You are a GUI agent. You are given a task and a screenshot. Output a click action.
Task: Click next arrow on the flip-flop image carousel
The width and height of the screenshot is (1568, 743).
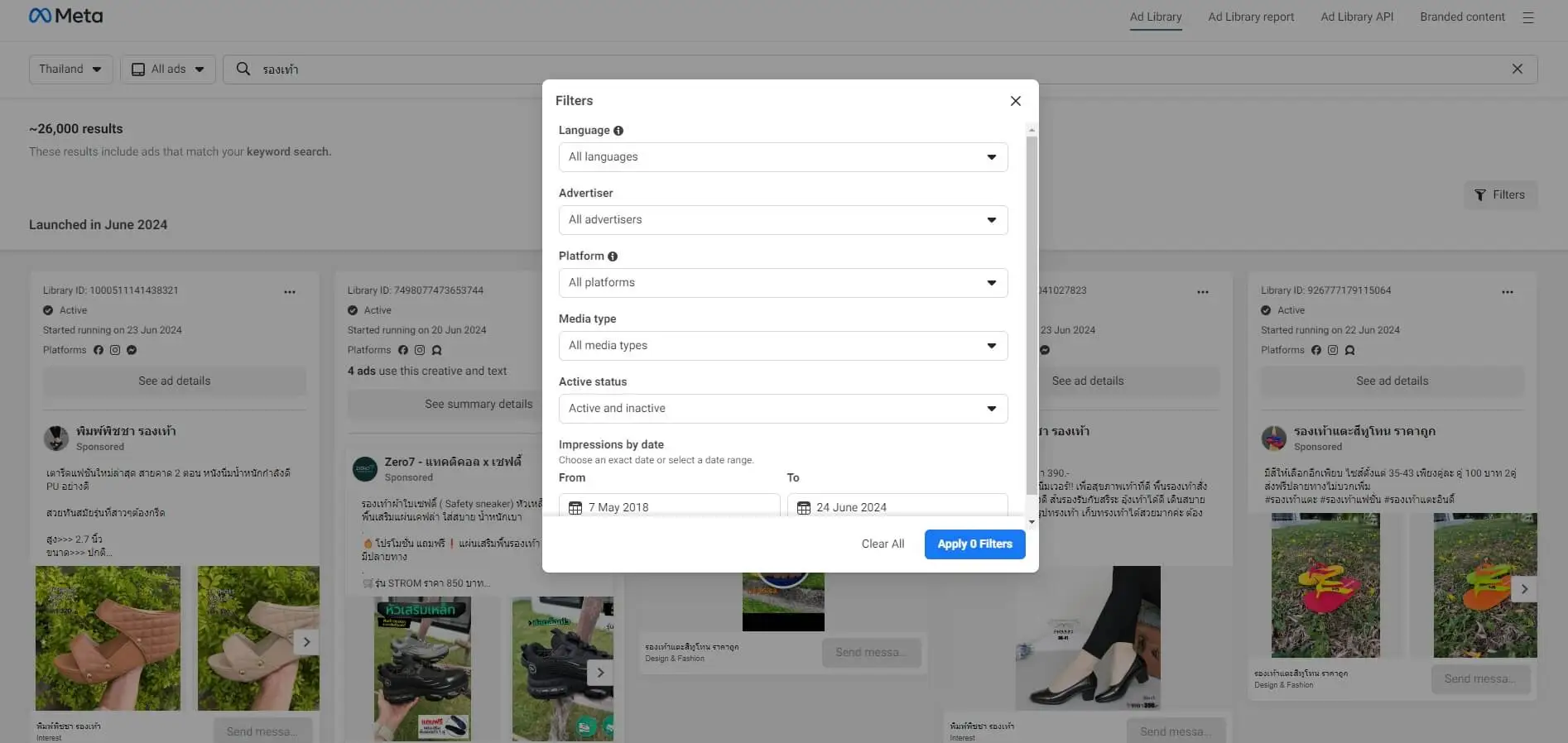click(1524, 589)
